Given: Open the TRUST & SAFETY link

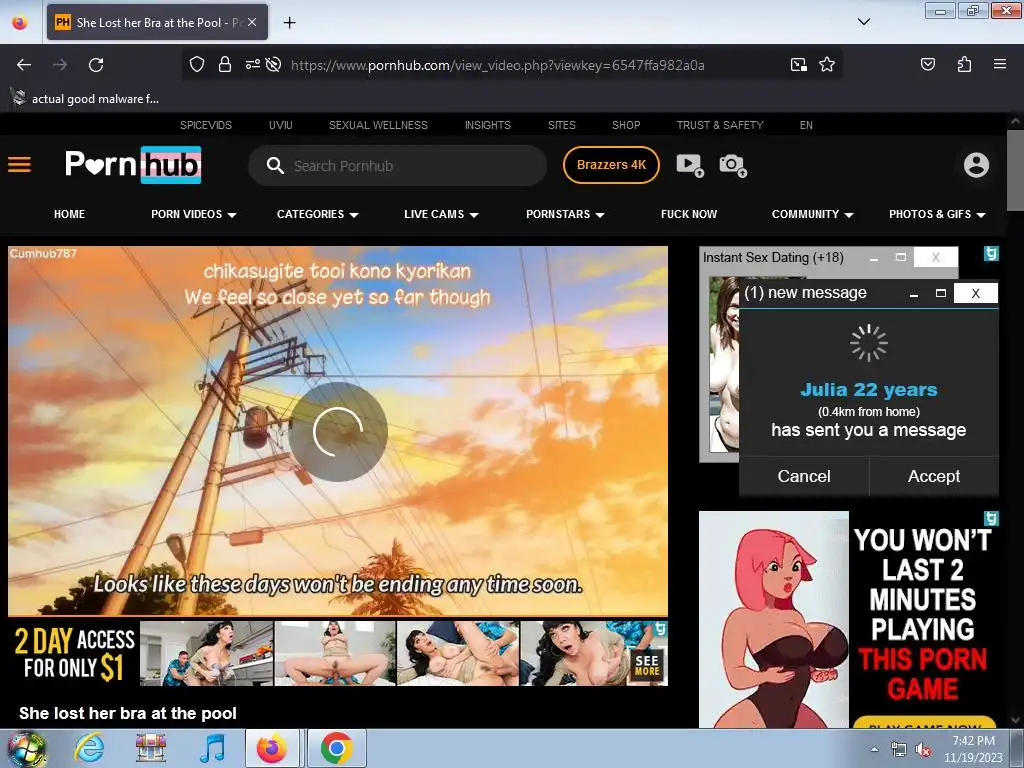Looking at the screenshot, I should pyautogui.click(x=720, y=125).
